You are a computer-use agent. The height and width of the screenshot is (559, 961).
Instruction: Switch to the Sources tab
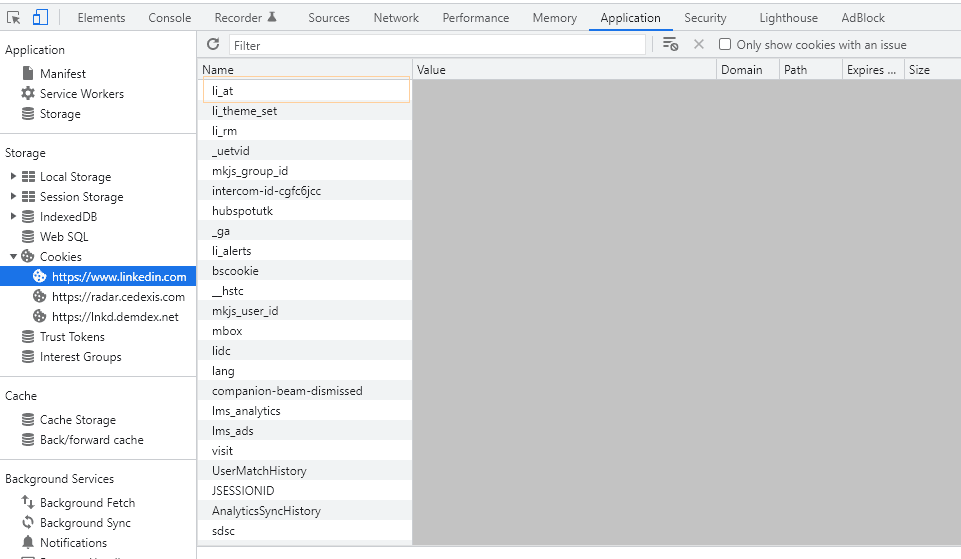click(329, 18)
